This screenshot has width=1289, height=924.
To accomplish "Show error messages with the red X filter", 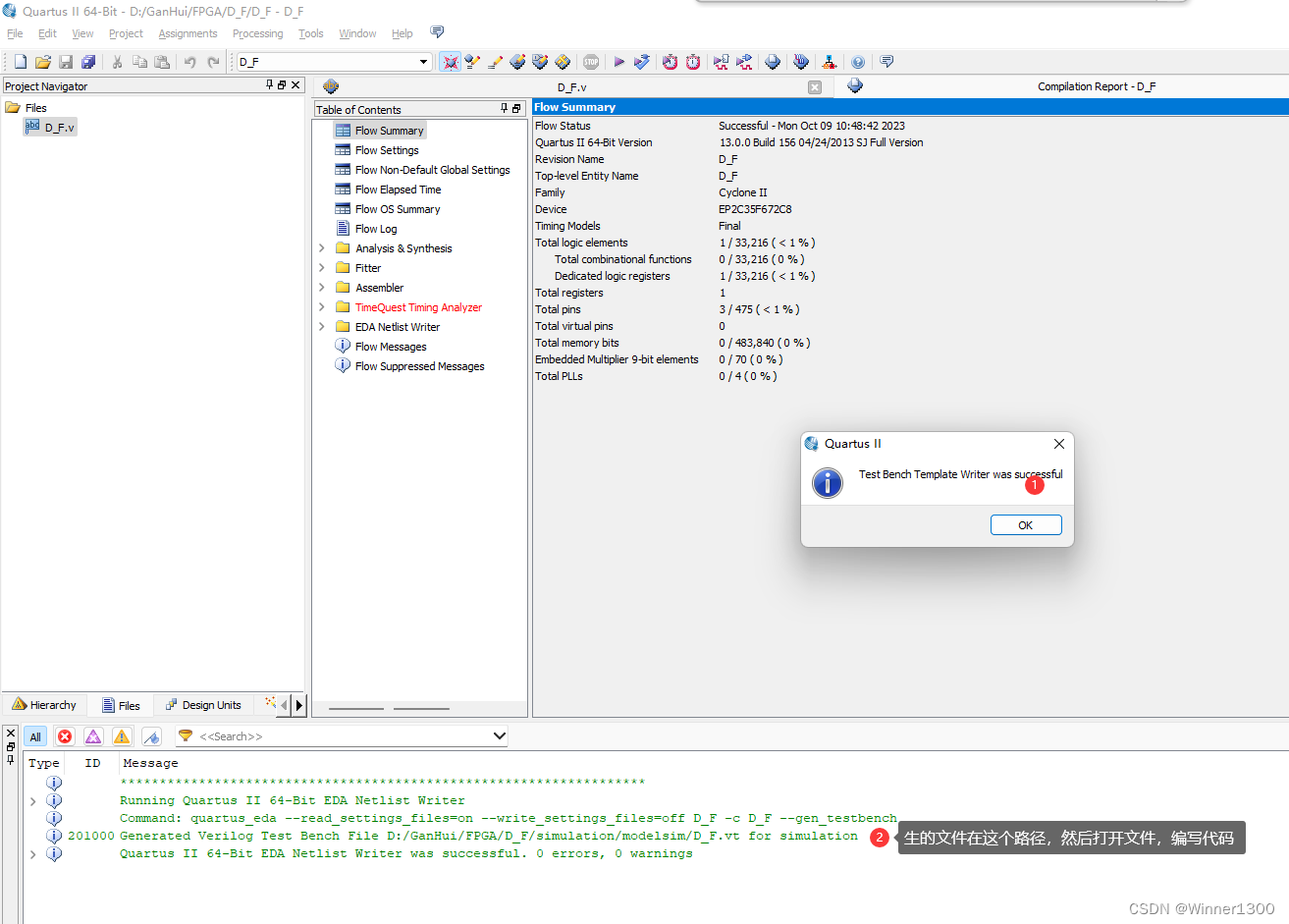I will tap(65, 736).
